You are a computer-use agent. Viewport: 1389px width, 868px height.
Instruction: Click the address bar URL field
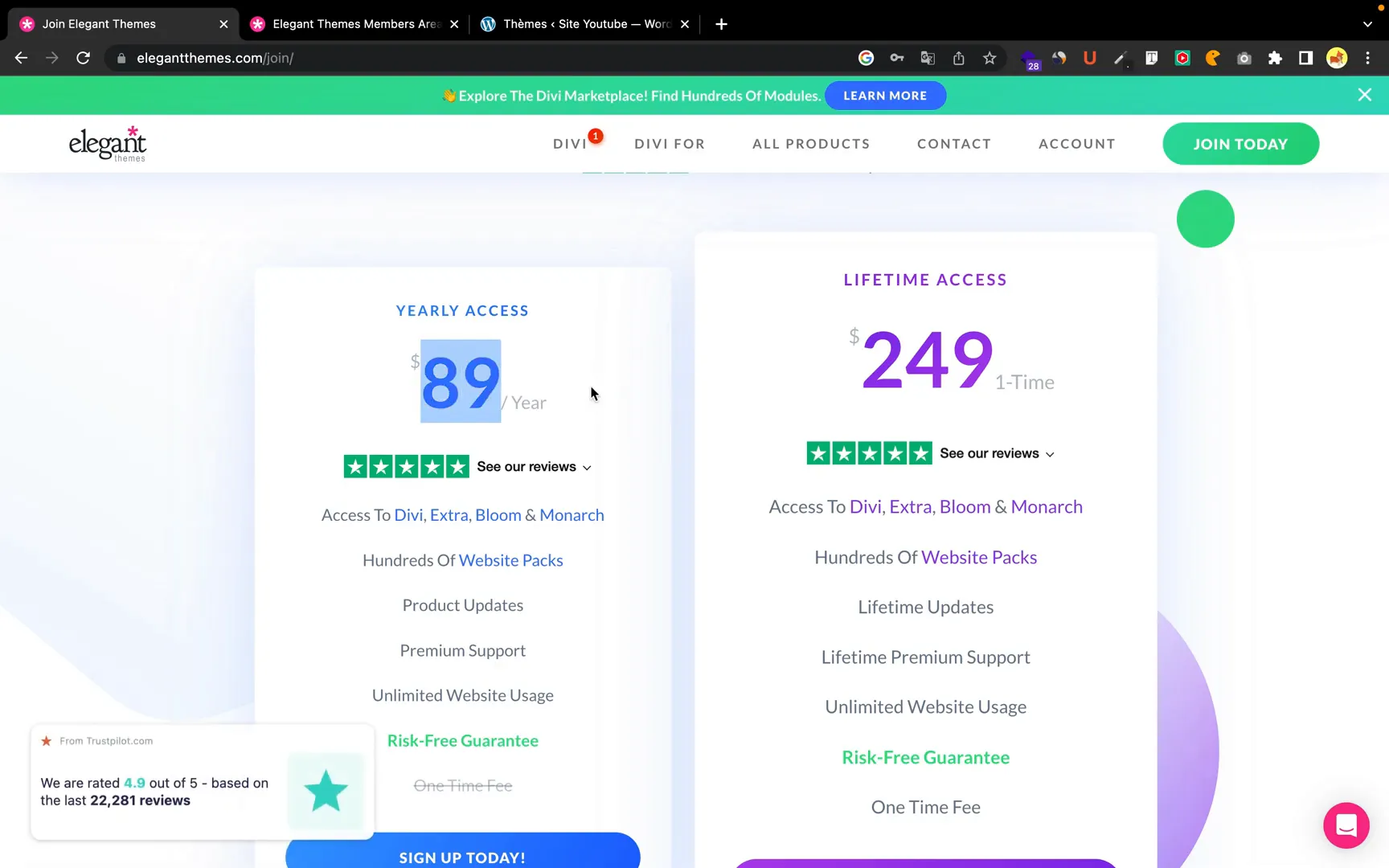coord(482,58)
